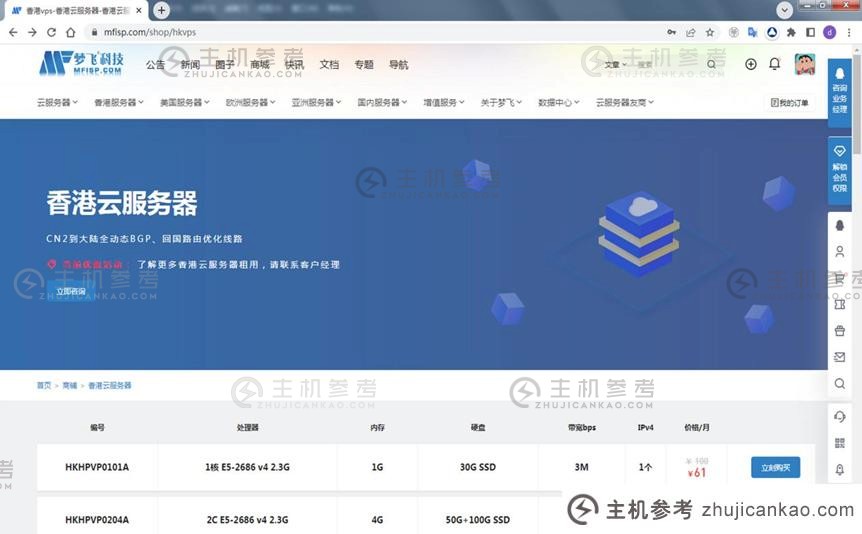
Task: Click the circled plus icon in header
Action: coord(750,64)
